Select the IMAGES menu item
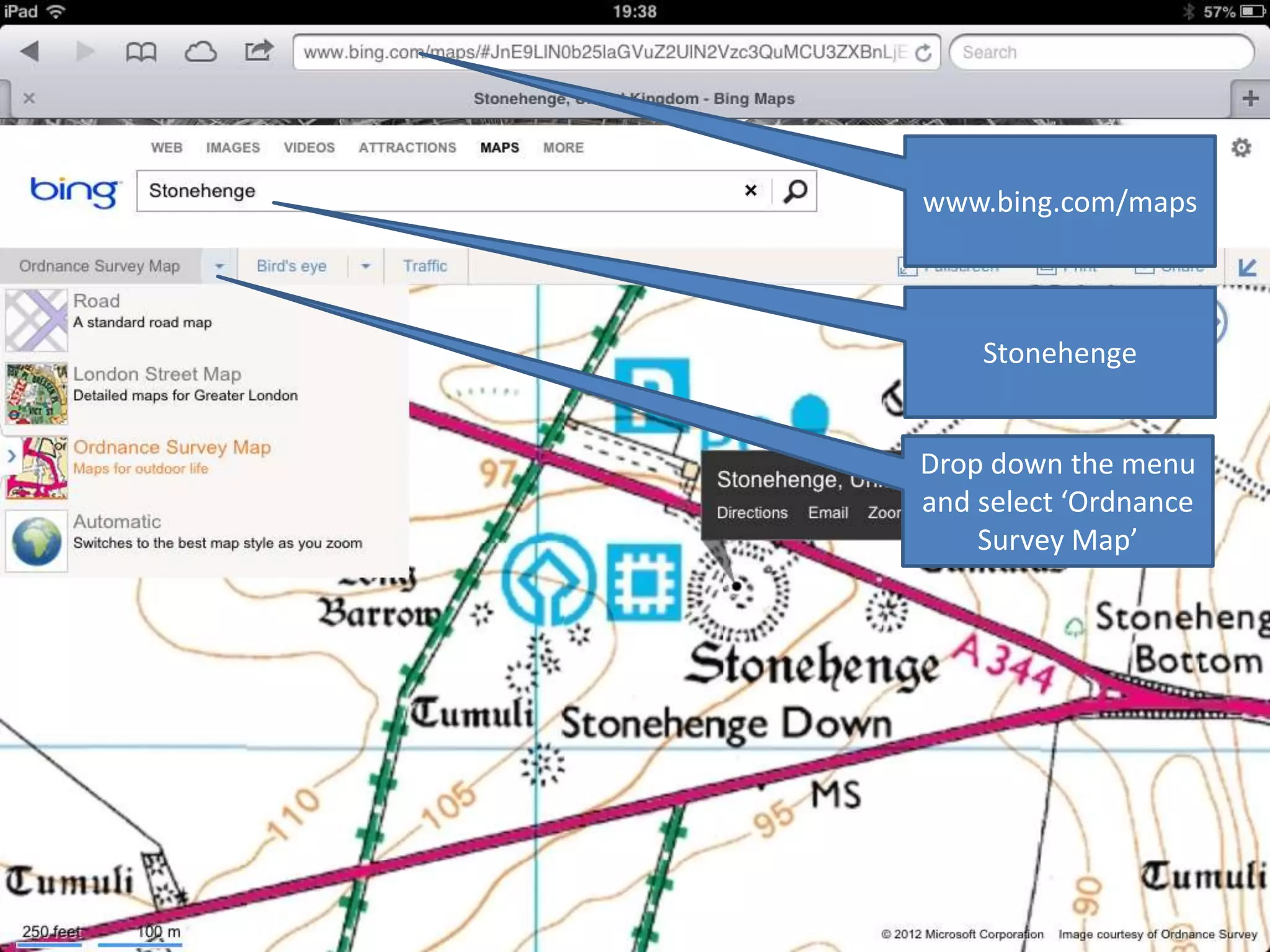Screen dimensions: 1270x952 coord(233,148)
